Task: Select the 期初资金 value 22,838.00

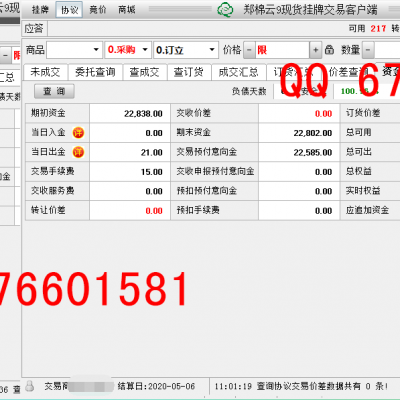Action: [143, 114]
